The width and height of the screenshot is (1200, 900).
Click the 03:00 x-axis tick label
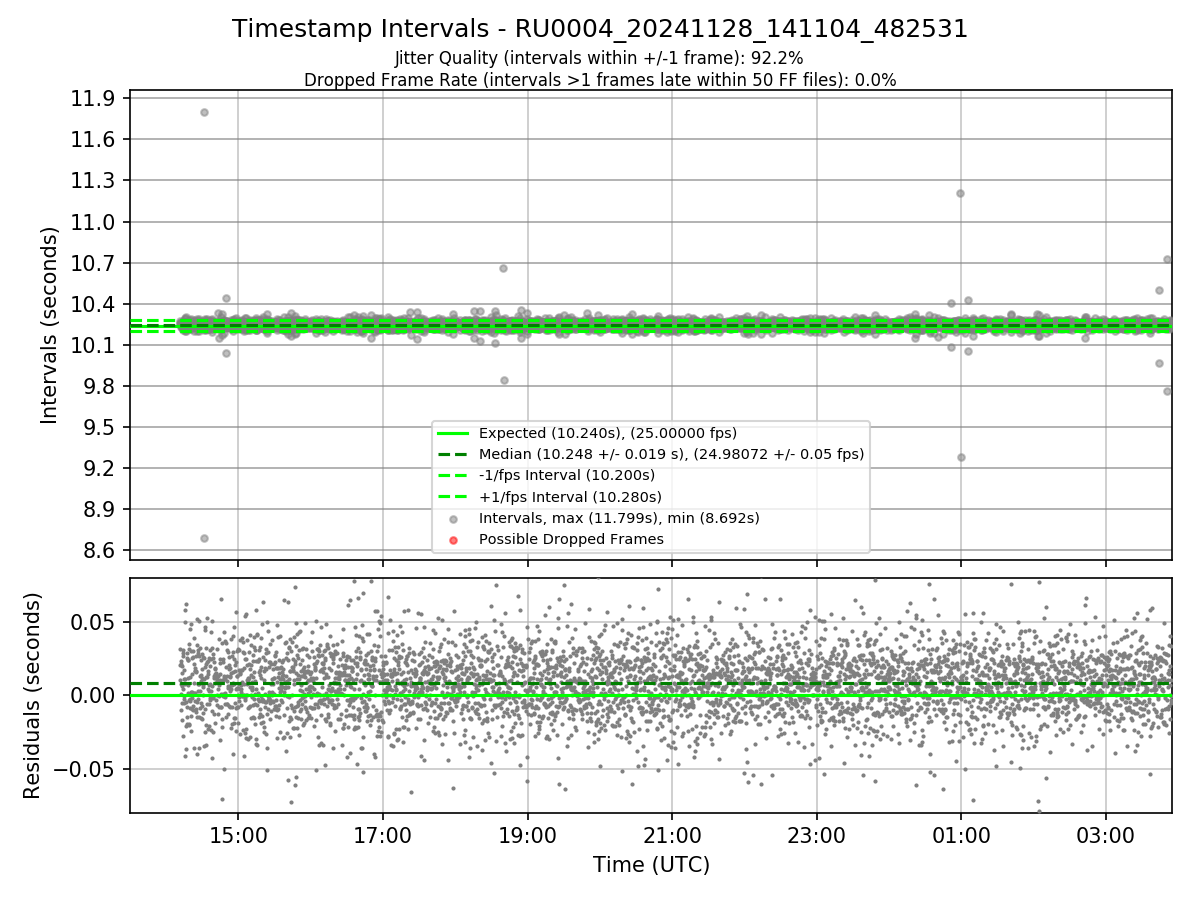click(x=1106, y=834)
